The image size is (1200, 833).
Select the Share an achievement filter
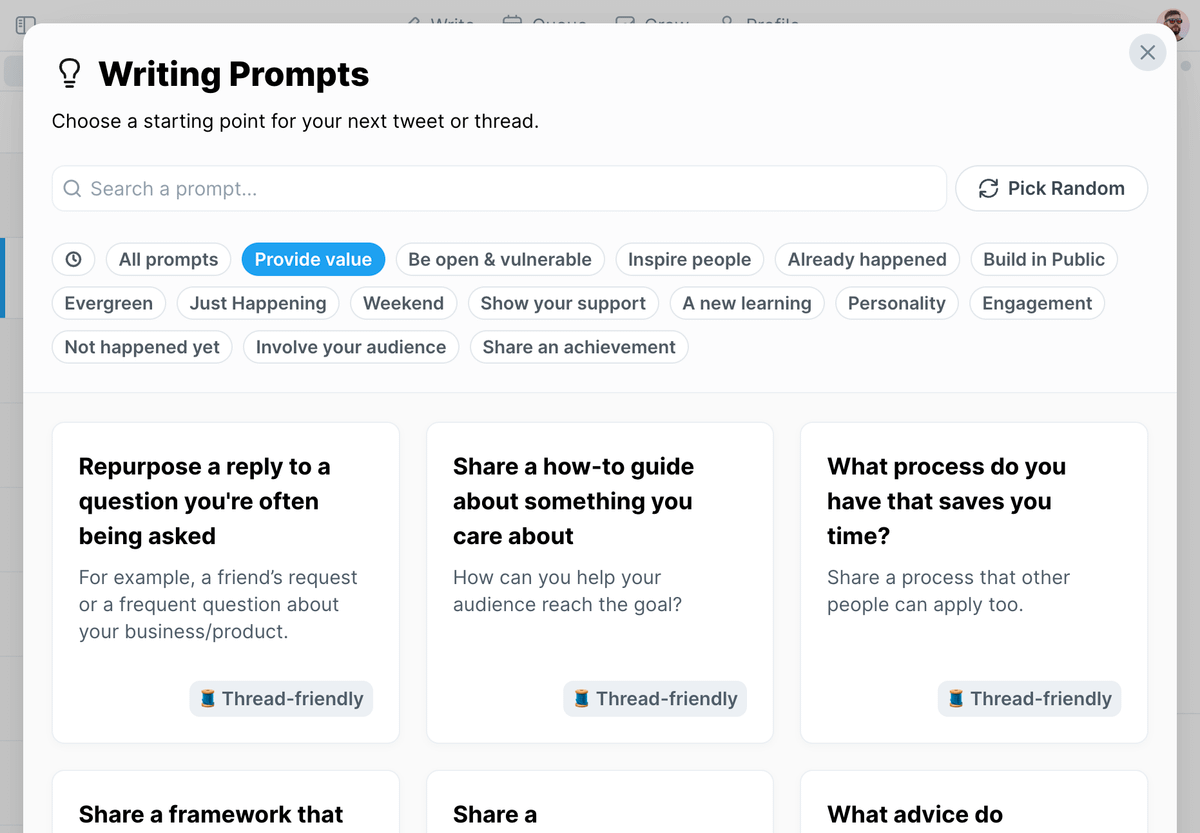click(x=579, y=347)
